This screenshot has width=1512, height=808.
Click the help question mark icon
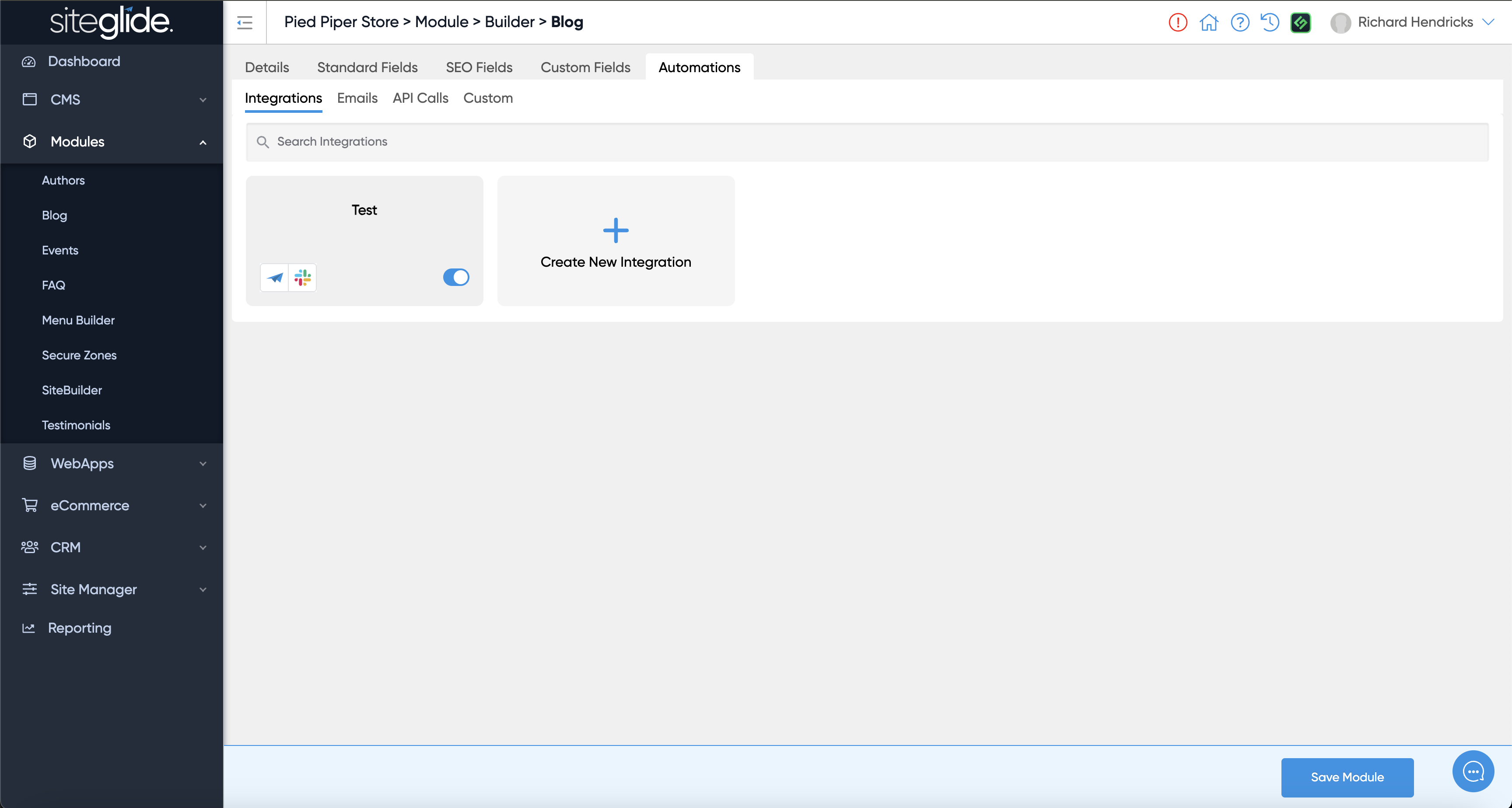tap(1239, 22)
